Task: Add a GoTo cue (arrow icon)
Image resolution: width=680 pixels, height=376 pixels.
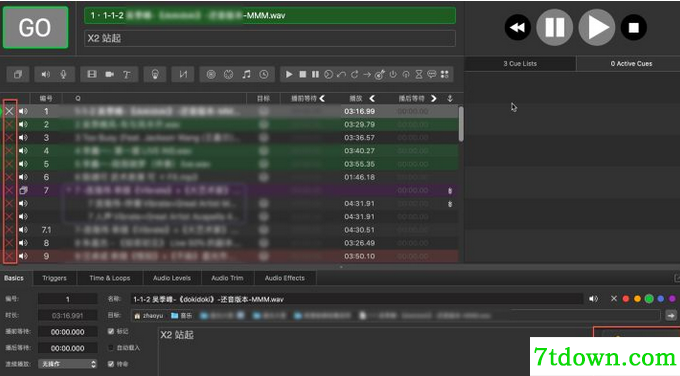Action: pos(367,75)
